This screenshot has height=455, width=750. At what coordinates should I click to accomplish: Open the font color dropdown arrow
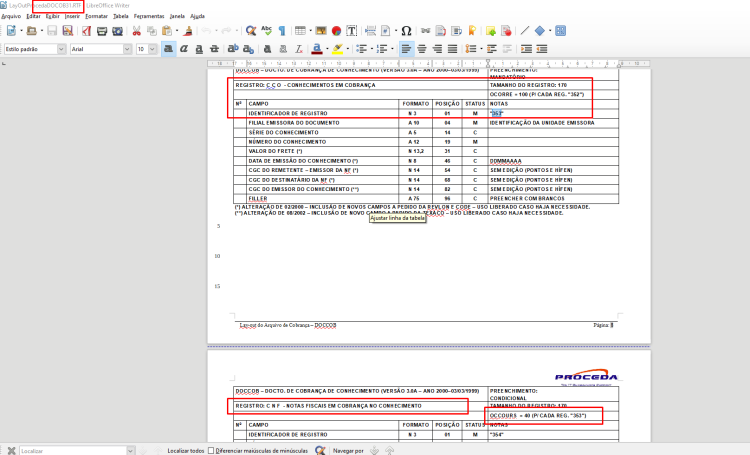click(327, 49)
